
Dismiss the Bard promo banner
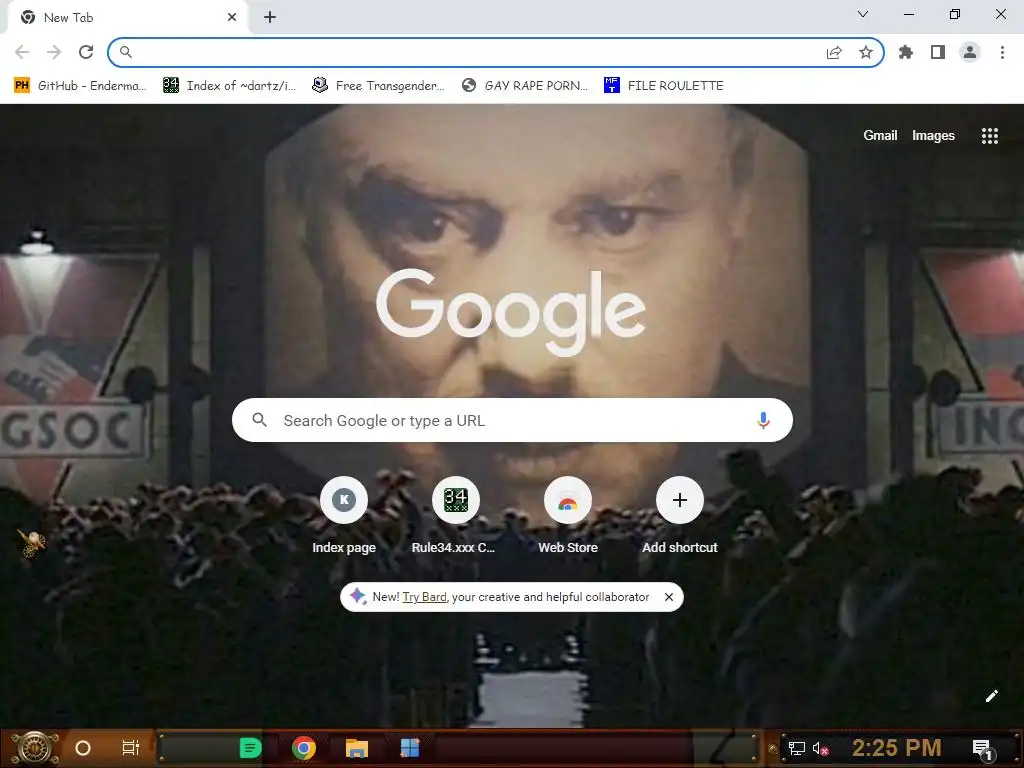coord(669,597)
